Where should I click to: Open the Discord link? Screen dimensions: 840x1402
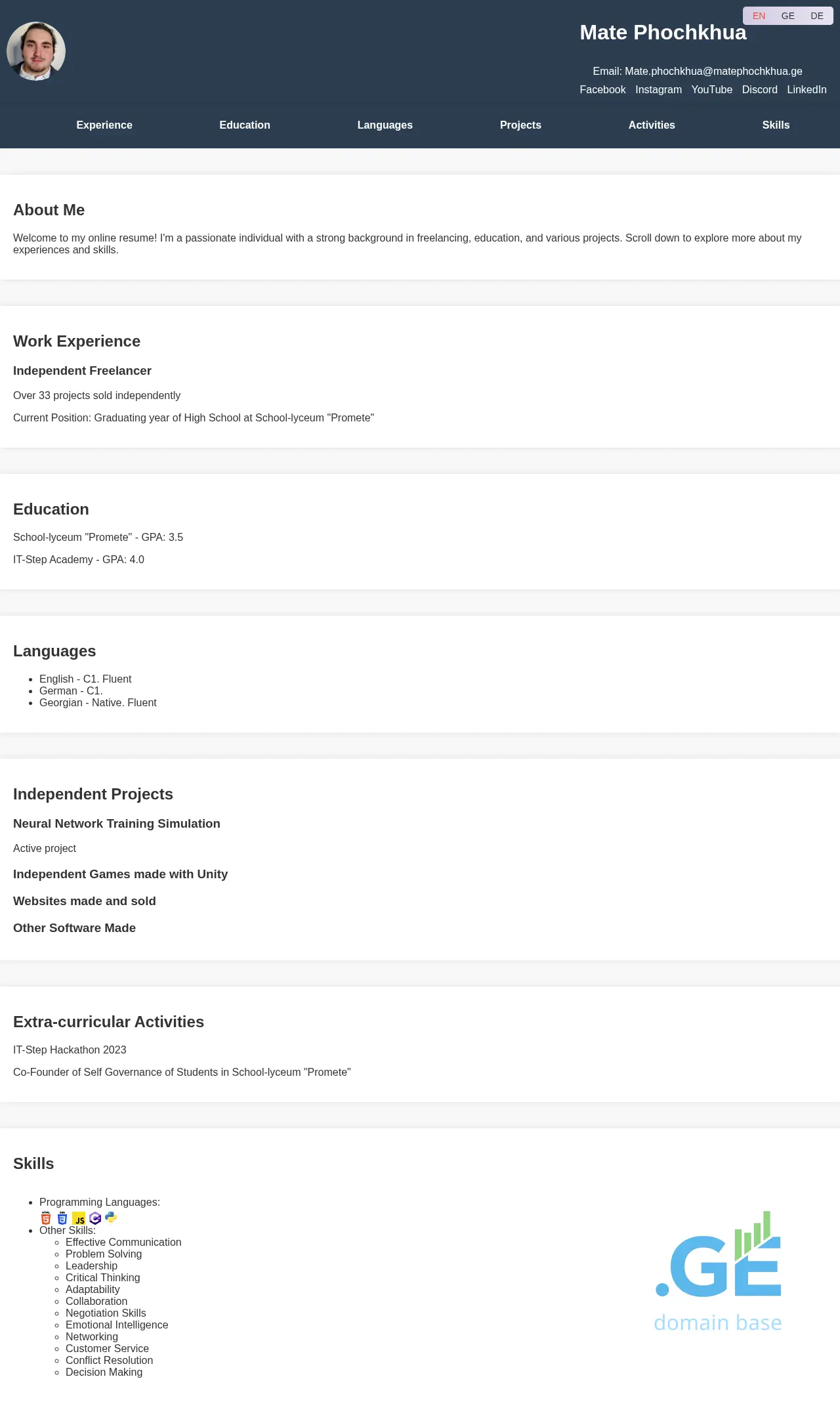(x=759, y=89)
